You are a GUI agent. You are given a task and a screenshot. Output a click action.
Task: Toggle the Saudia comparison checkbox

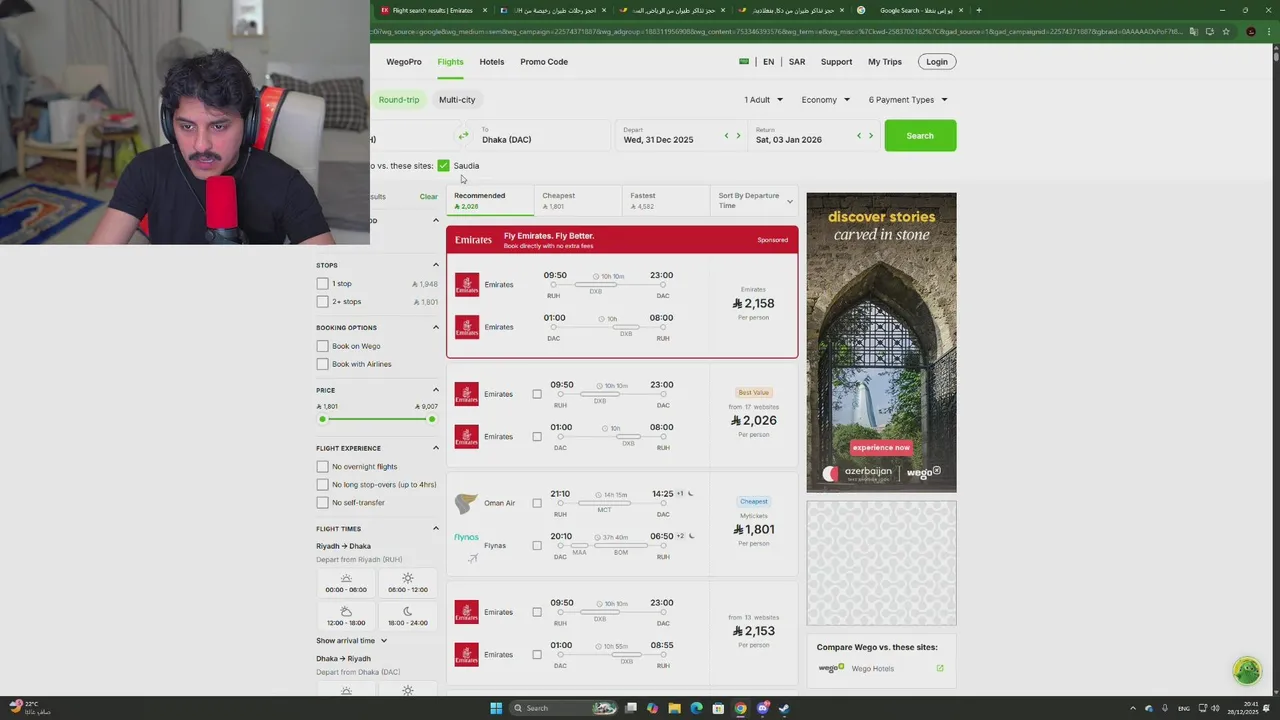[x=443, y=165]
